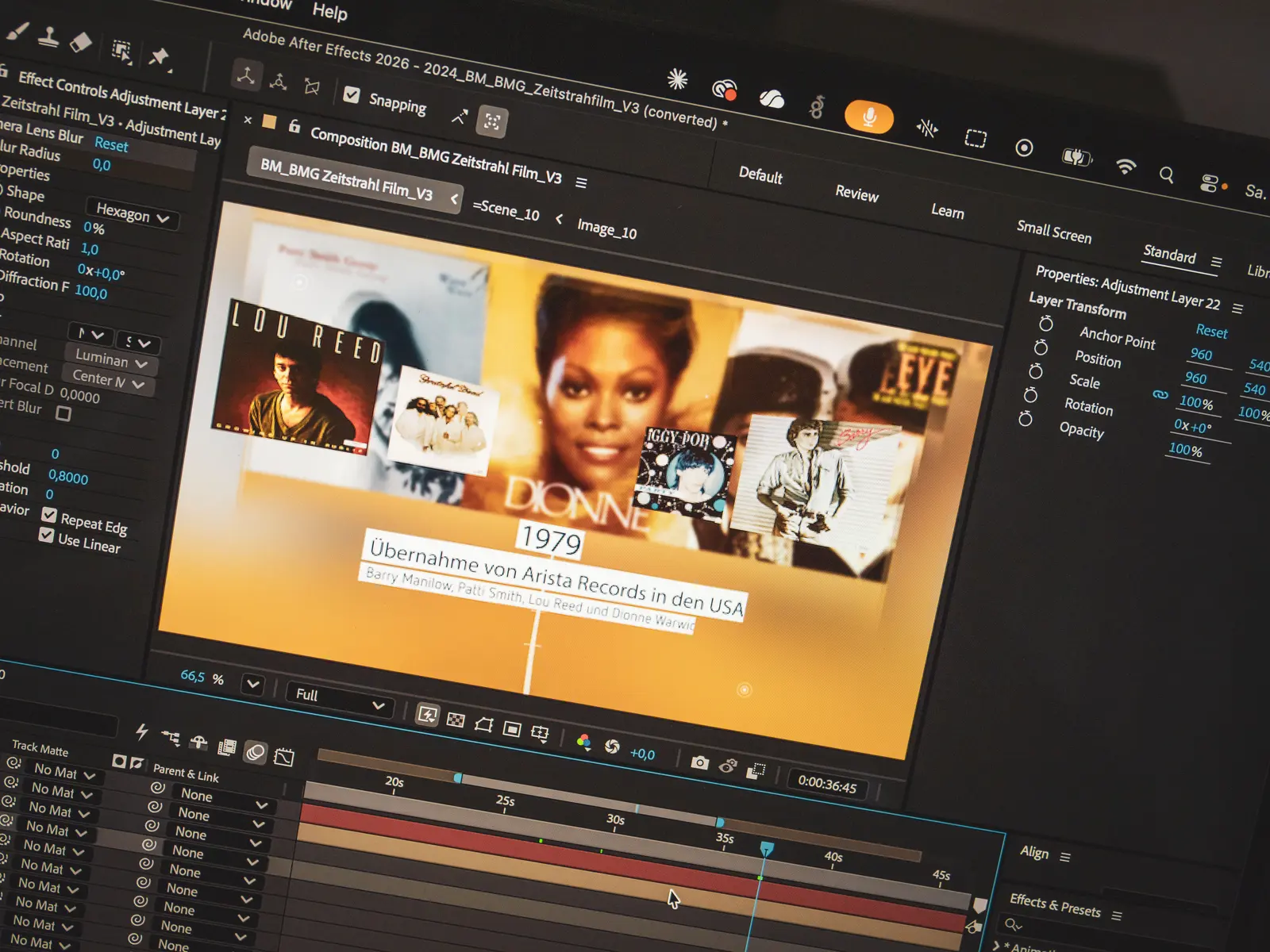Select the Brush tool
This screenshot has height=952, width=1270.
18,32
